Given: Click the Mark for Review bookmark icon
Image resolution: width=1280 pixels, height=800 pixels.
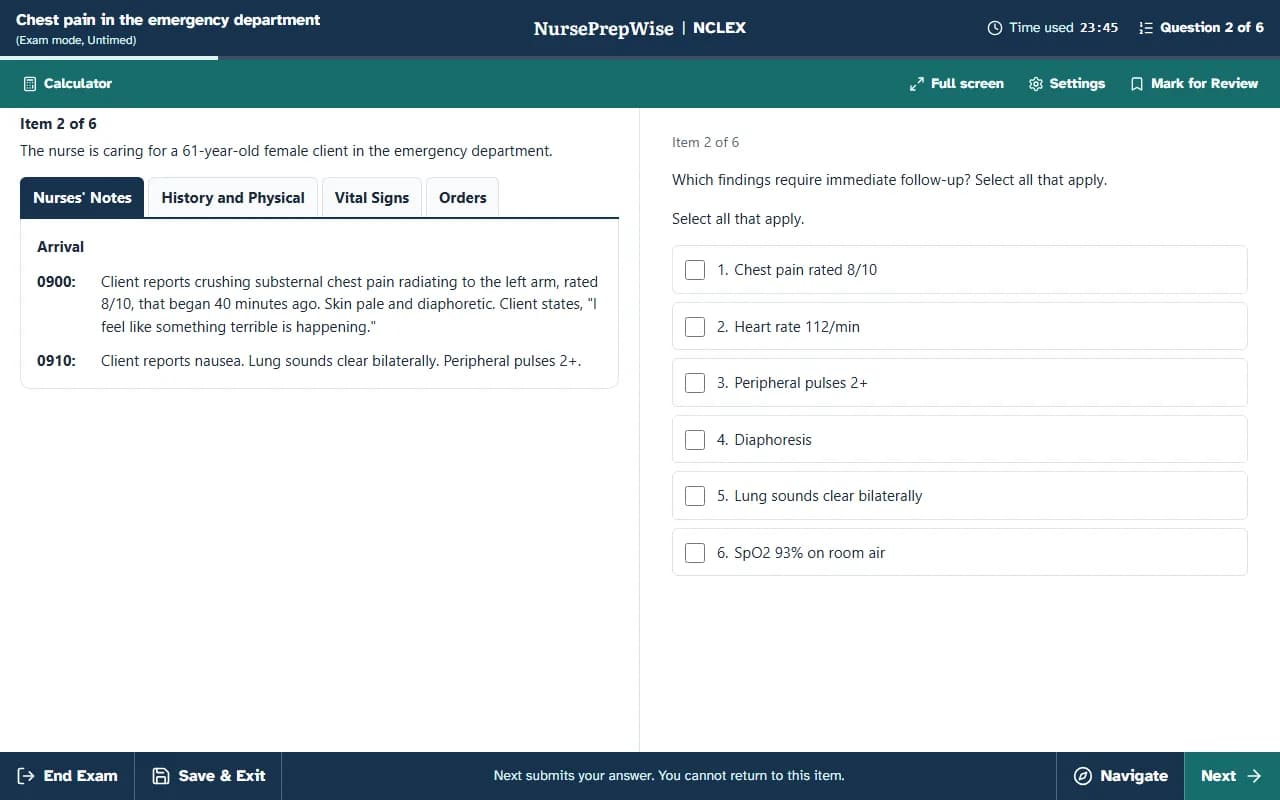Looking at the screenshot, I should pos(1137,84).
